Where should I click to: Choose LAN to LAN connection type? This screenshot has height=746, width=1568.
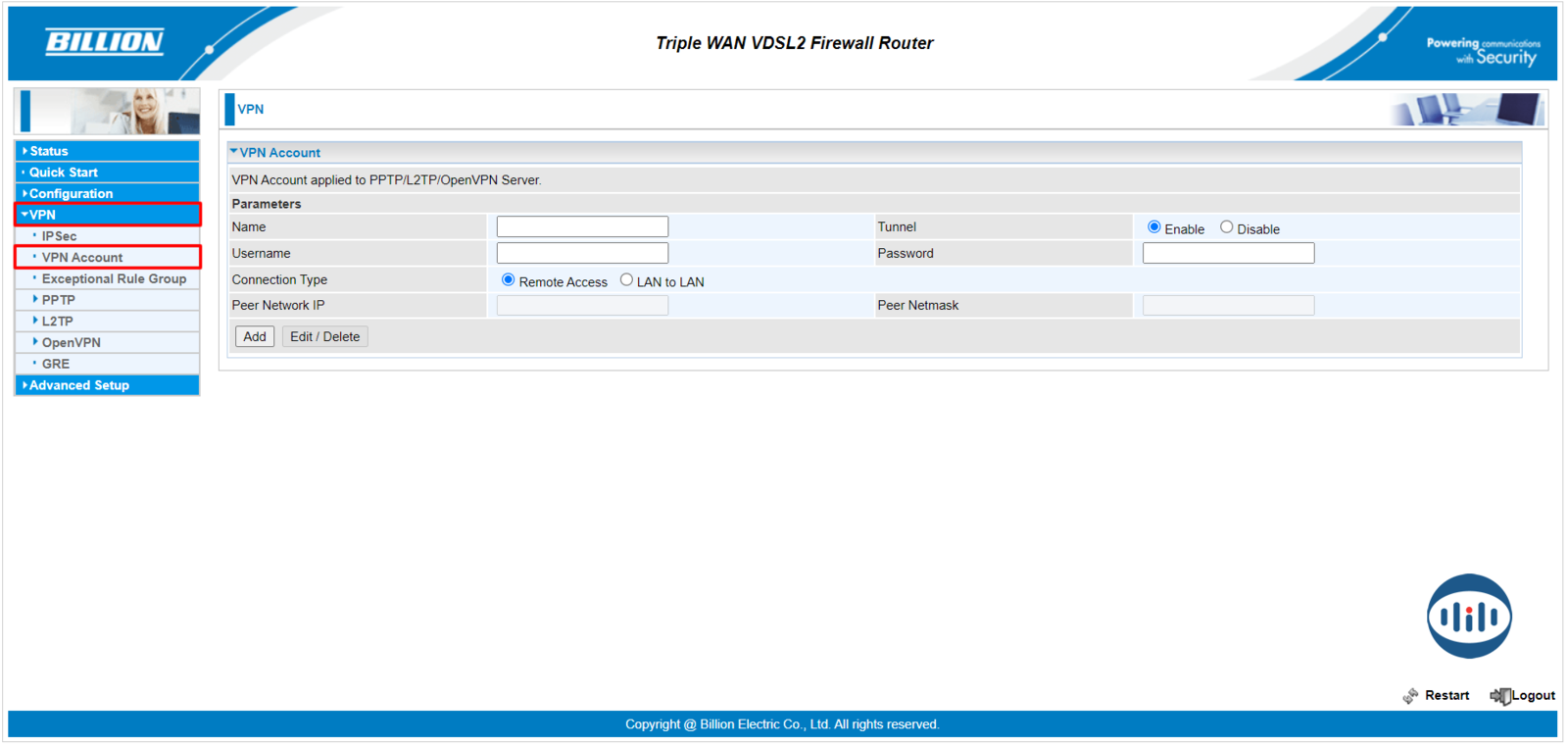coord(626,280)
